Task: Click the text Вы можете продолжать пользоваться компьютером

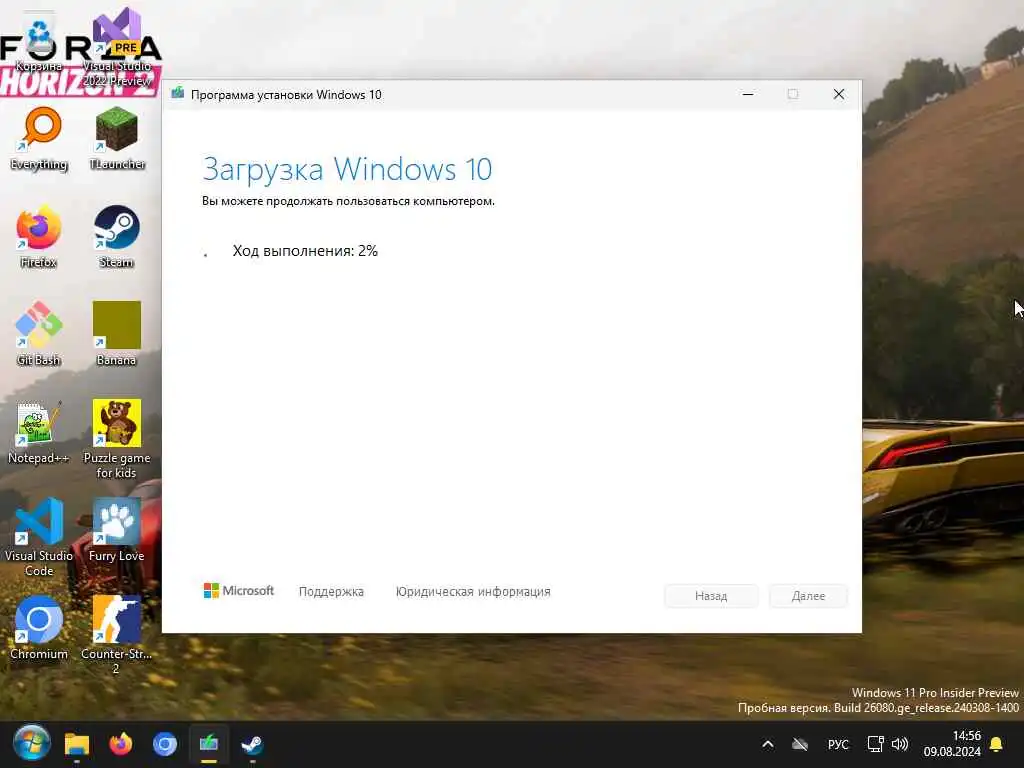Action: (x=348, y=201)
